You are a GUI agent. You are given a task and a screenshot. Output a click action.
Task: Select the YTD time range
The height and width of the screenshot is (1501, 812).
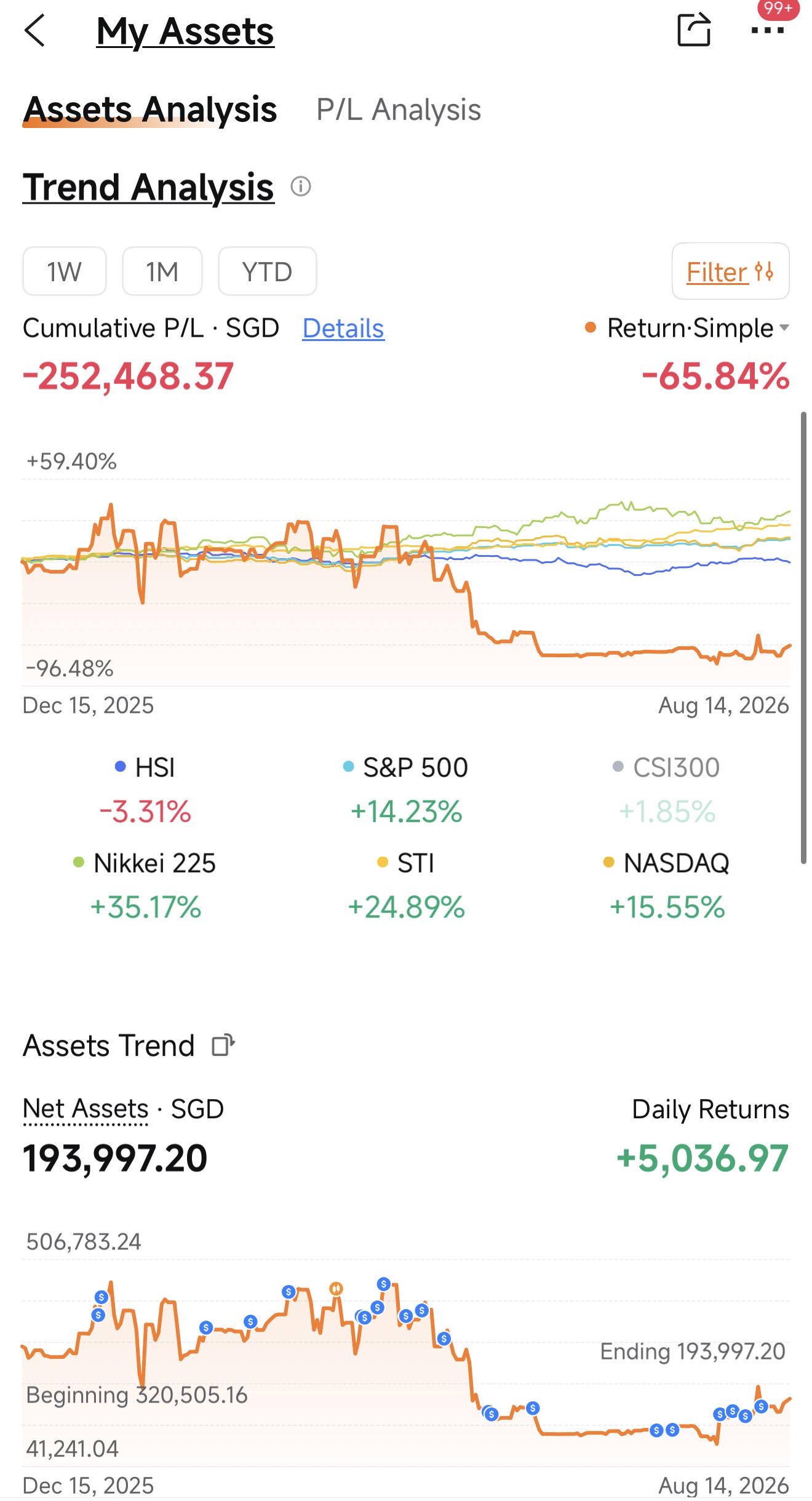pyautogui.click(x=268, y=271)
